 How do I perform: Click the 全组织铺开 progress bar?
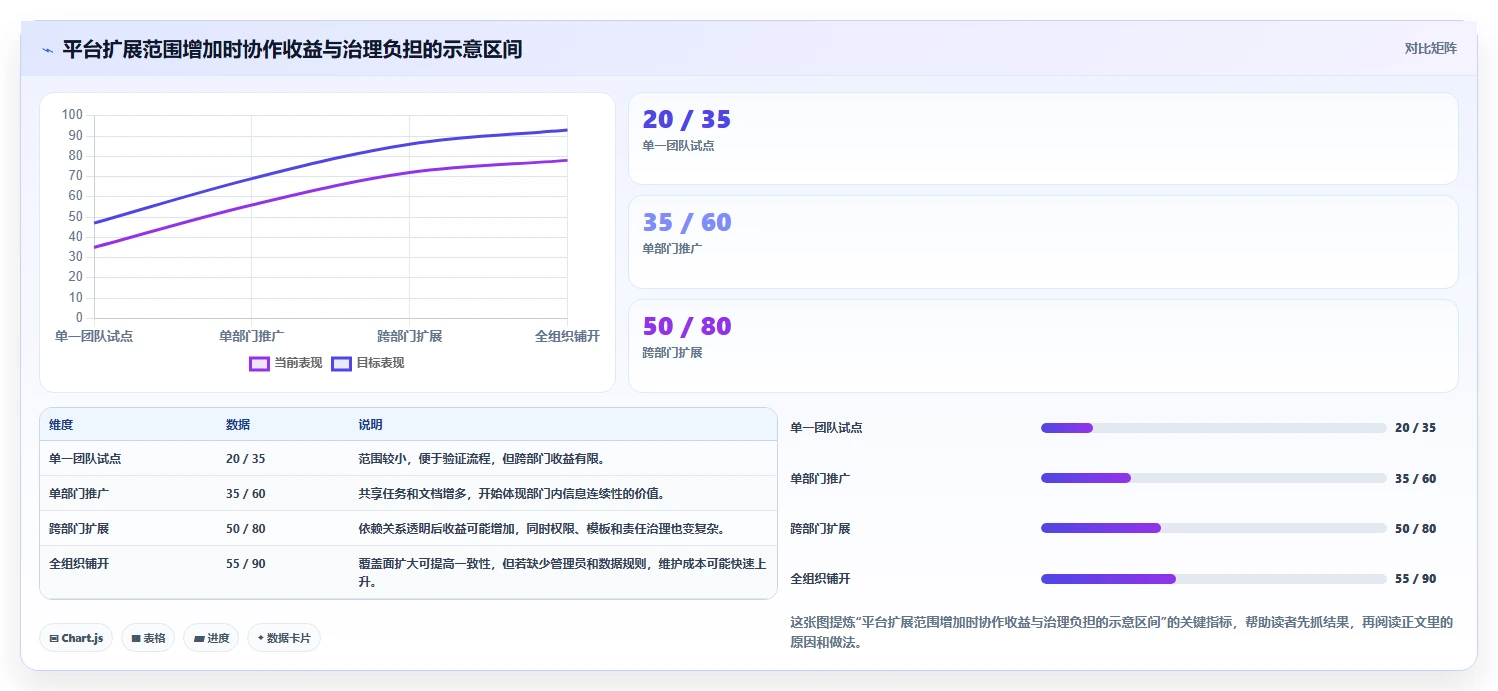[1214, 579]
